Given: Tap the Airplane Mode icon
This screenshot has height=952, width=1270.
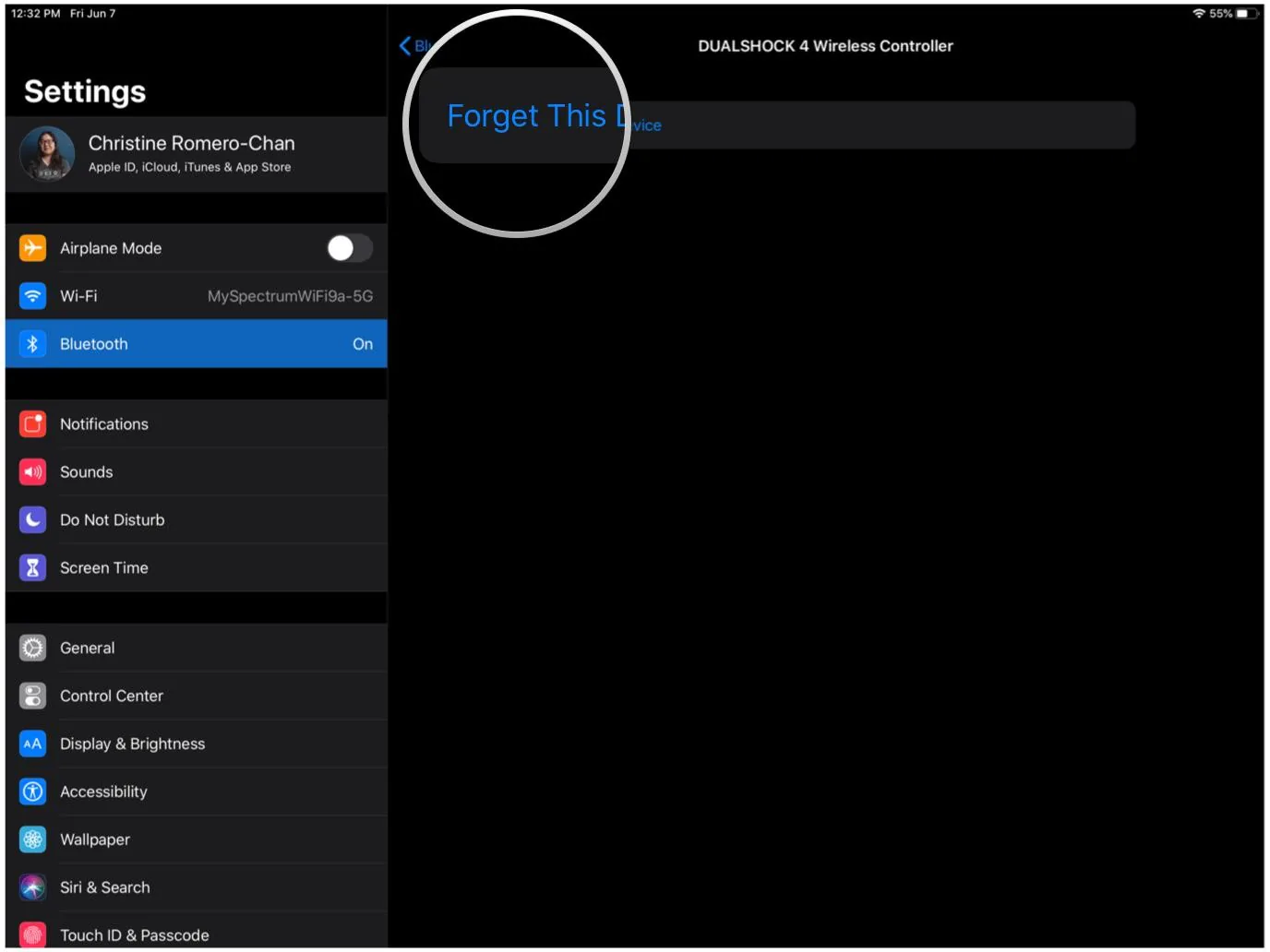Looking at the screenshot, I should coord(32,248).
